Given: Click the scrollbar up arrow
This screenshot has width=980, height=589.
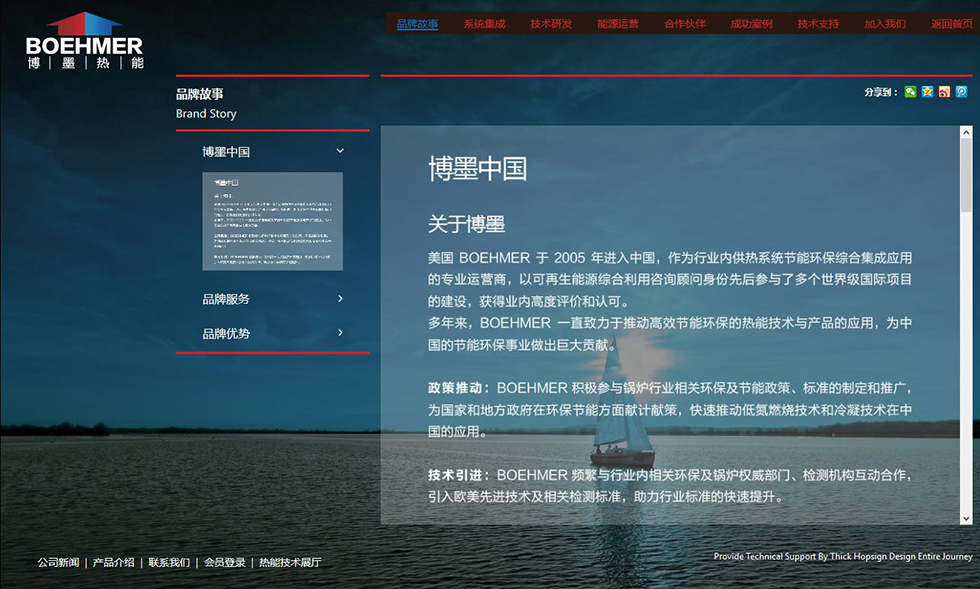Looking at the screenshot, I should point(966,132).
